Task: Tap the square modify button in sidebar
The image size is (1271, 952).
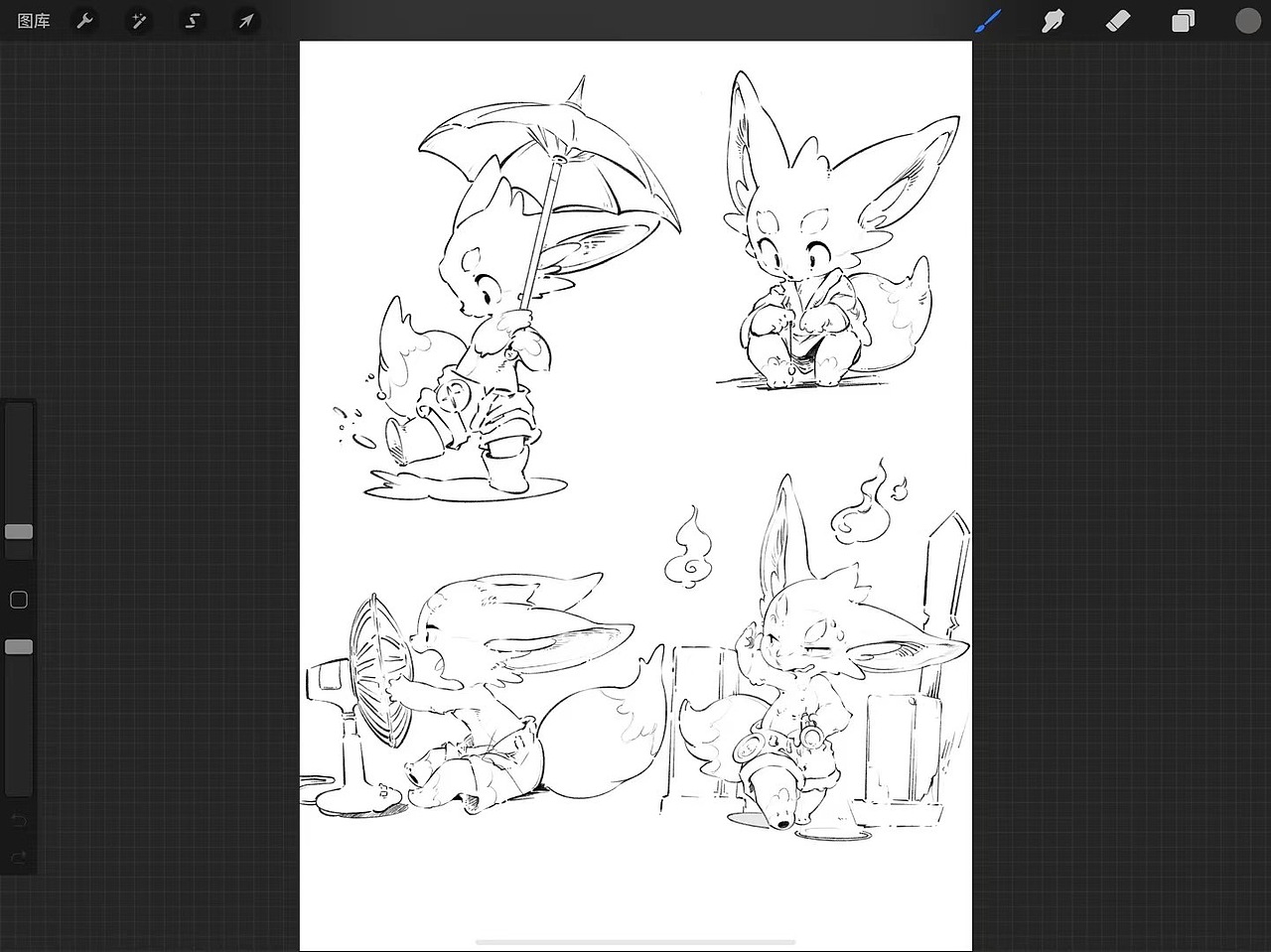Action: (19, 600)
